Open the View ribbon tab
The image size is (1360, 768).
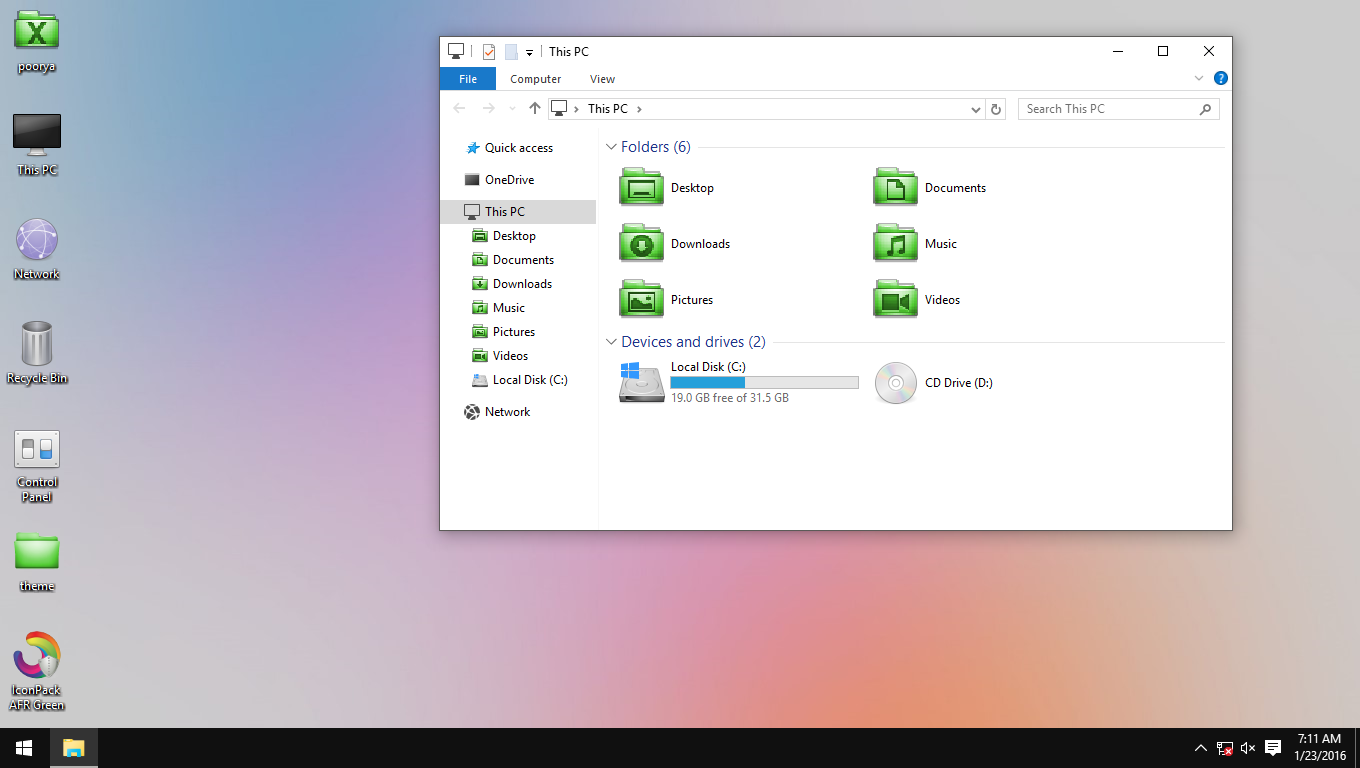tap(602, 78)
